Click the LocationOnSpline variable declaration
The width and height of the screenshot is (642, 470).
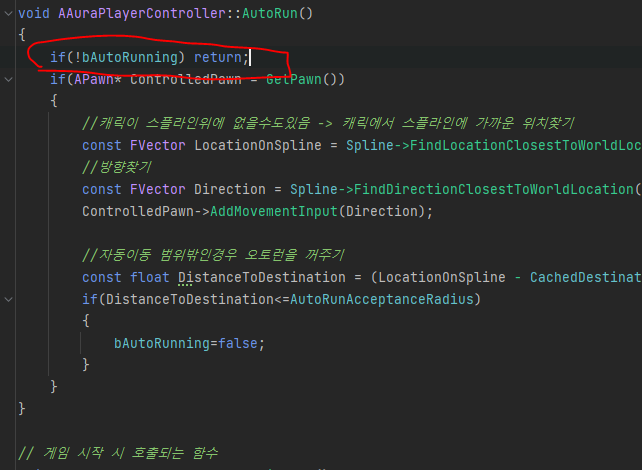(258, 145)
